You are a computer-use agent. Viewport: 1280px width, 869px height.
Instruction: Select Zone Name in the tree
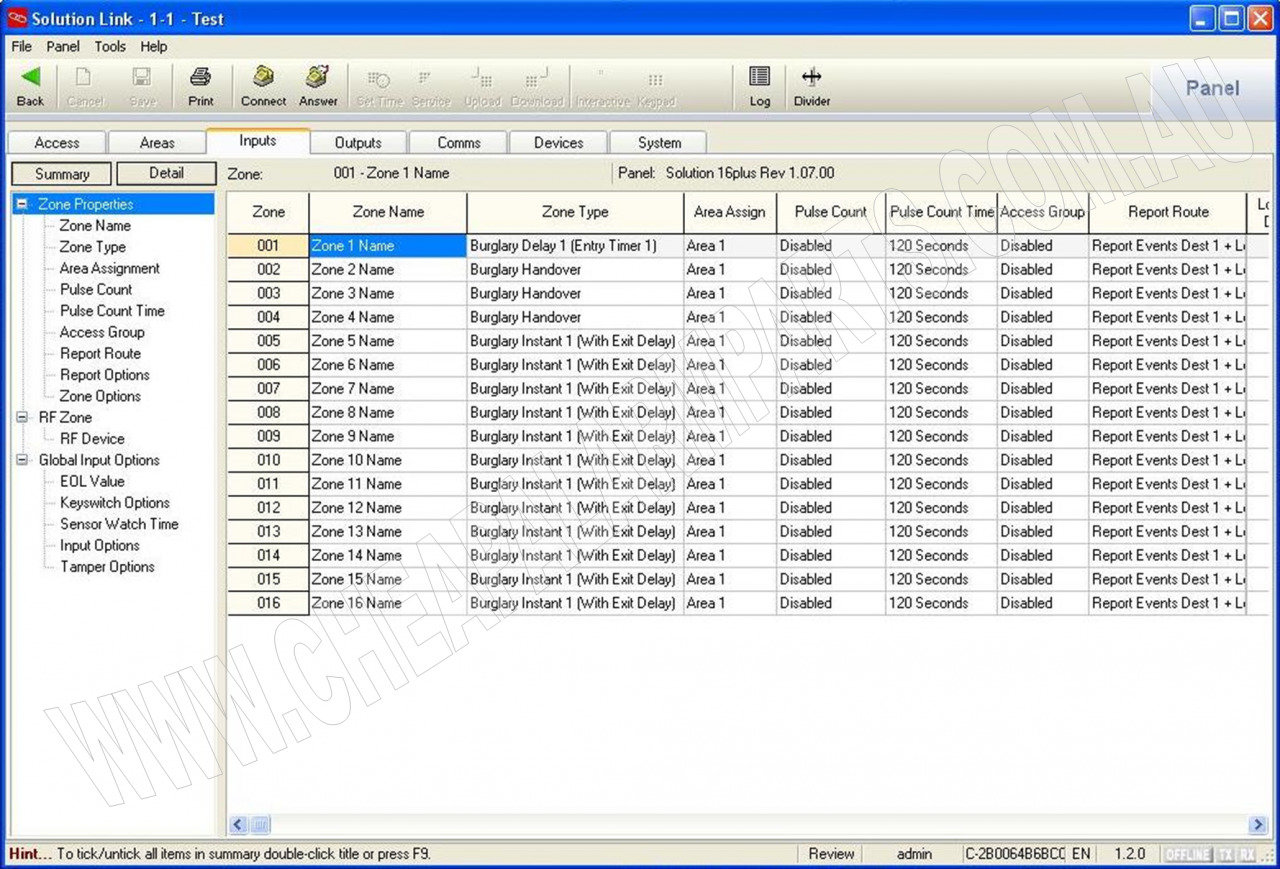click(95, 226)
